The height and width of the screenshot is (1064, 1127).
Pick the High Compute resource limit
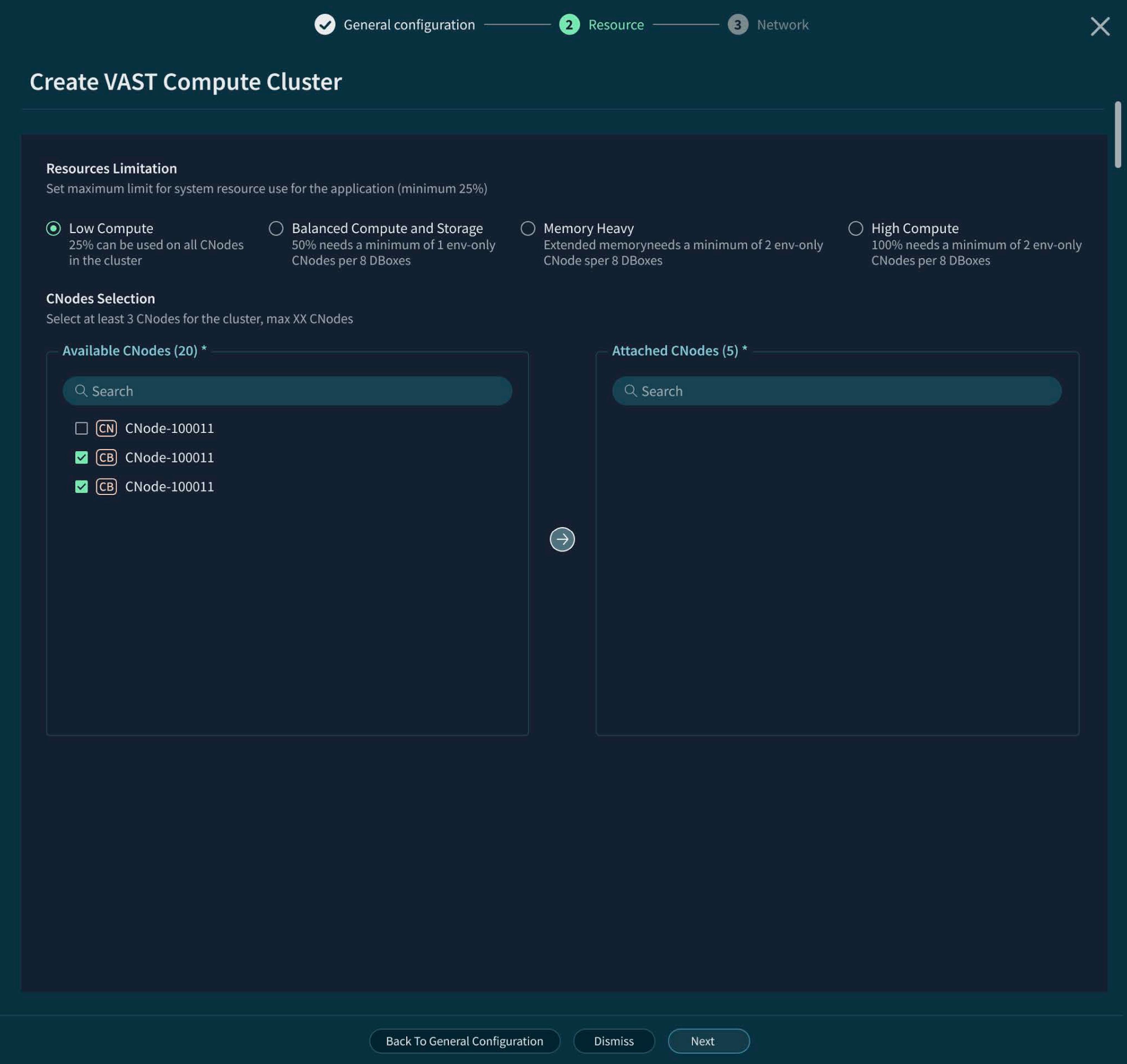pos(855,229)
